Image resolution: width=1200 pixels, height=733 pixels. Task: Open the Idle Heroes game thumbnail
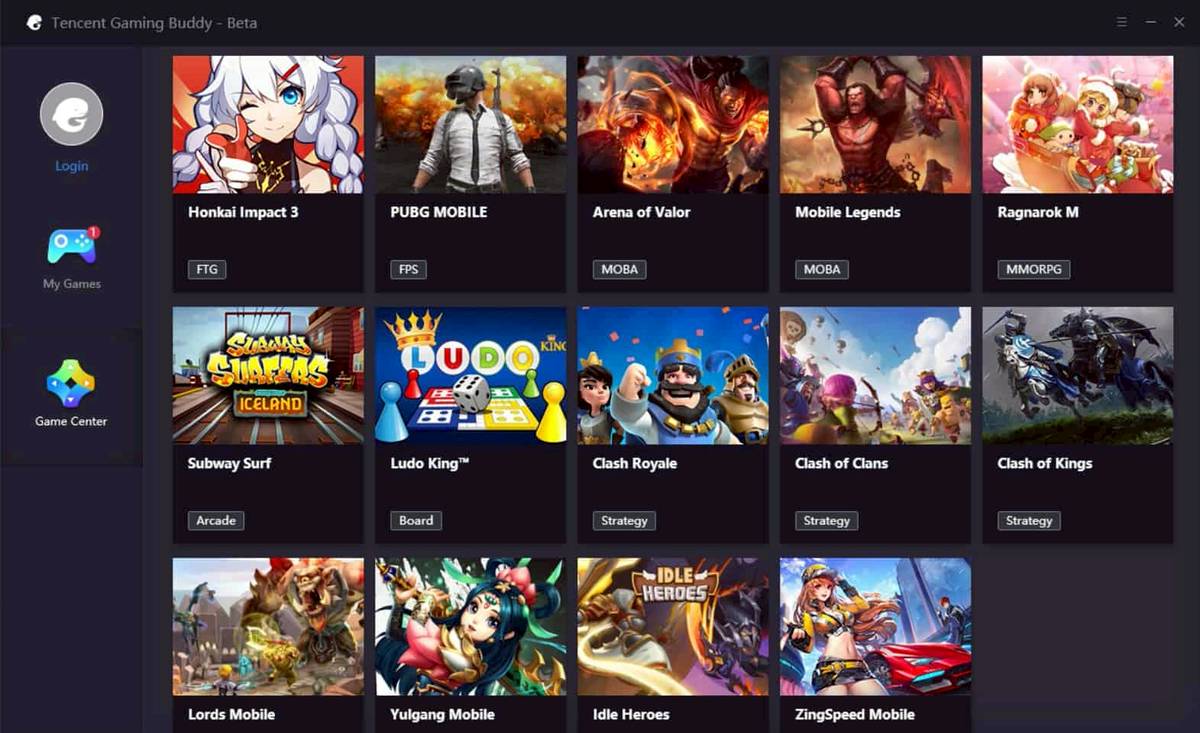[x=673, y=626]
